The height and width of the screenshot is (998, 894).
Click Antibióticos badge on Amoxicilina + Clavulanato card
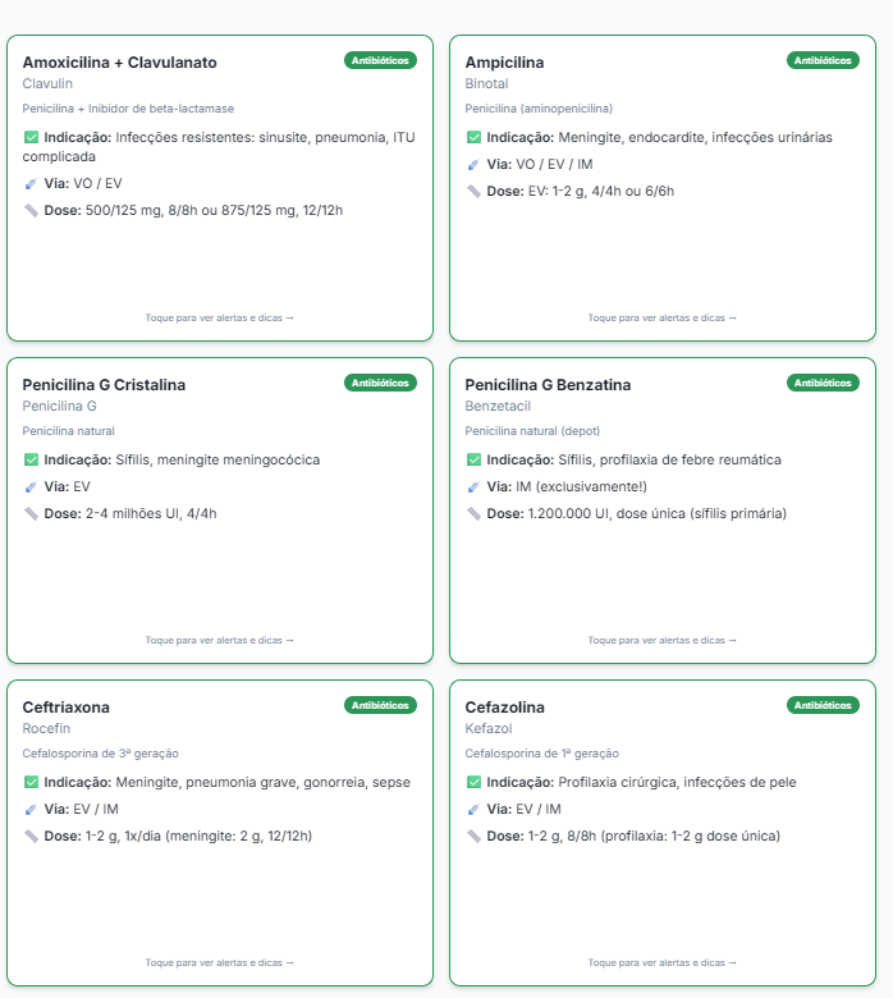point(380,61)
